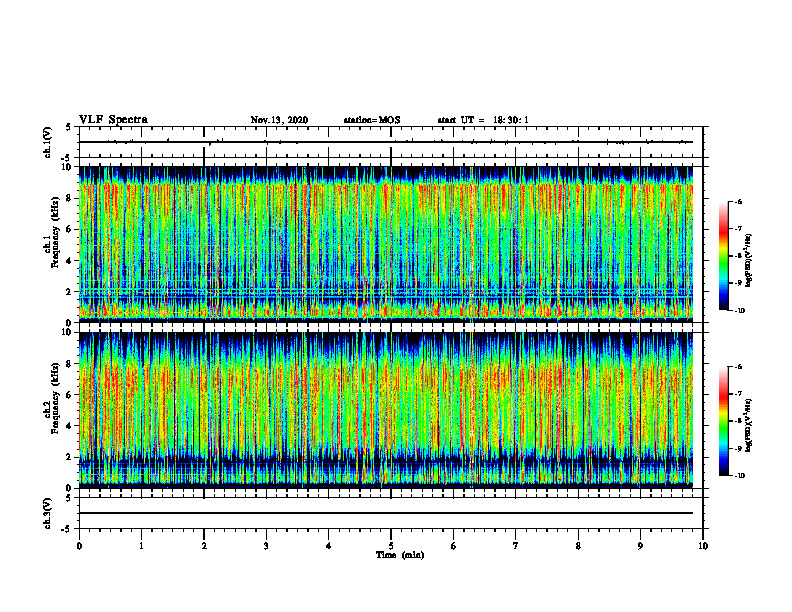792x612 pixels.
Task: Click the ch.3 voltage waveform trace
Action: pyautogui.click(x=386, y=513)
